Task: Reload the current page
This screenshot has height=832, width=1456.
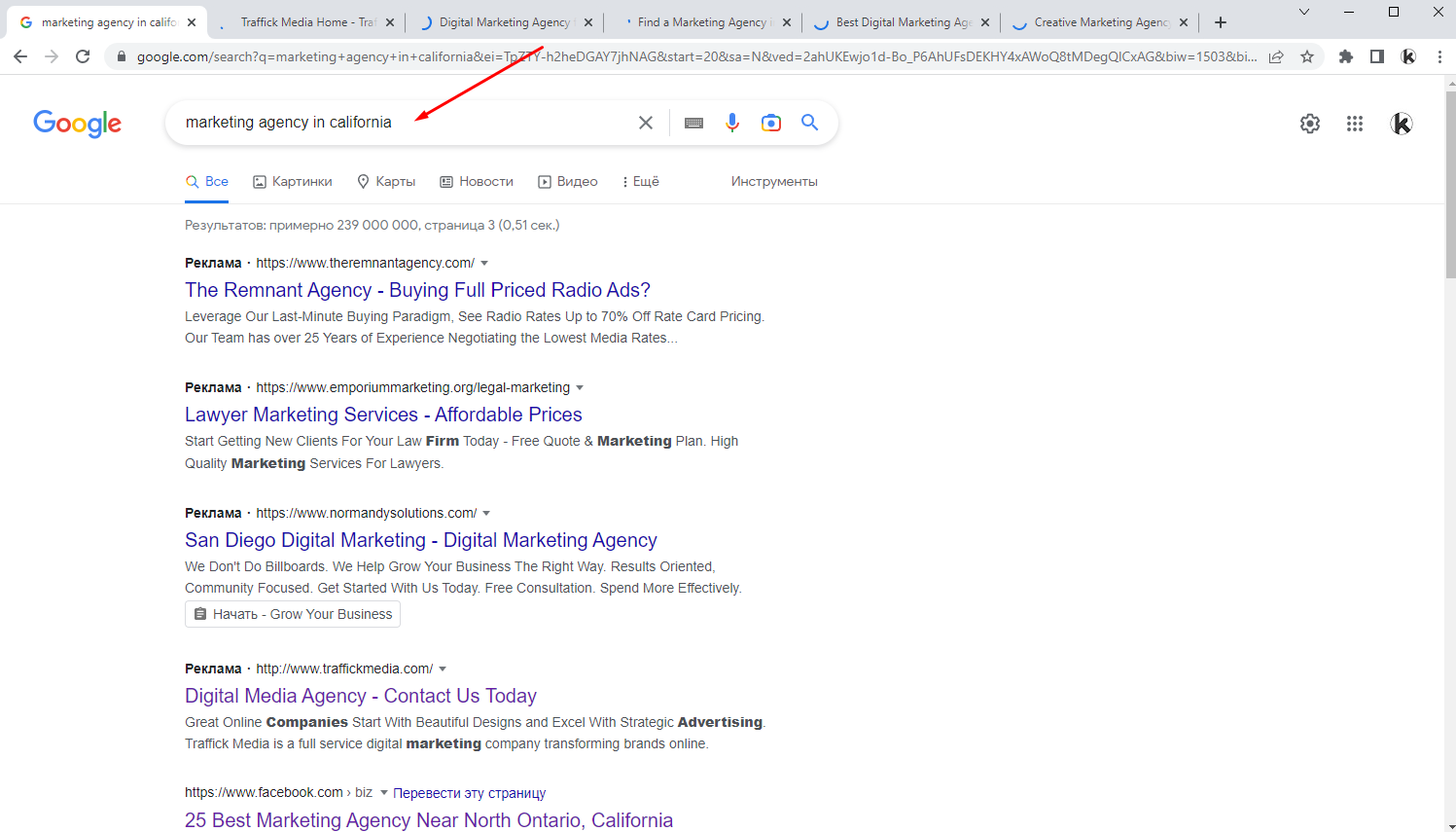Action: 82,56
